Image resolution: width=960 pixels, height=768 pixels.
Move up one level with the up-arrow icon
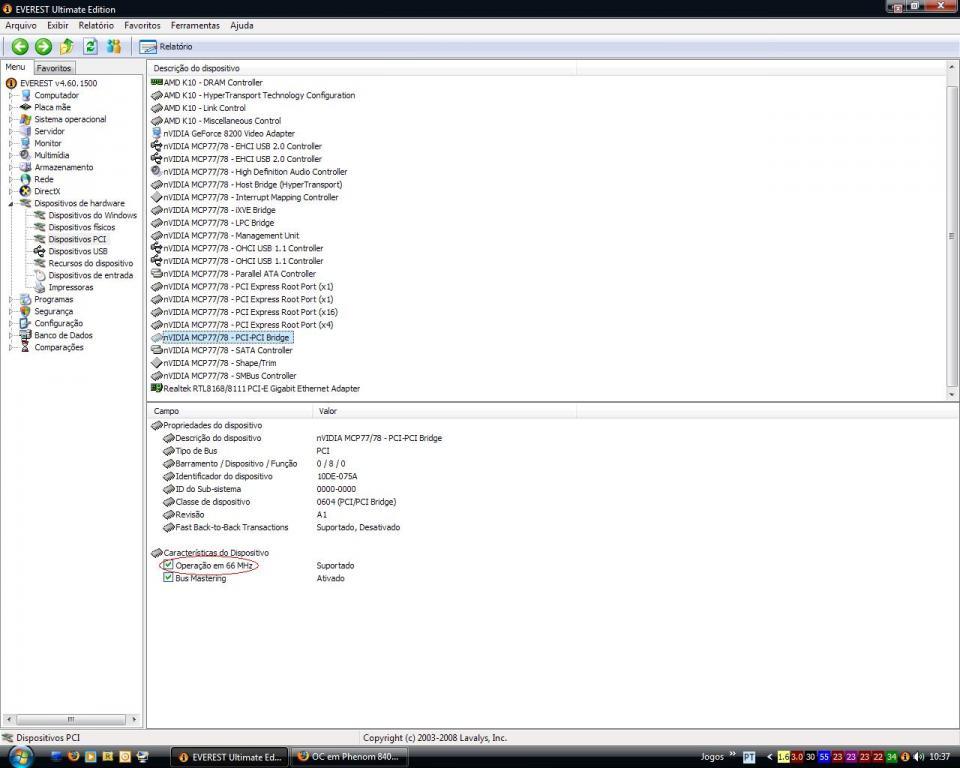[x=67, y=47]
